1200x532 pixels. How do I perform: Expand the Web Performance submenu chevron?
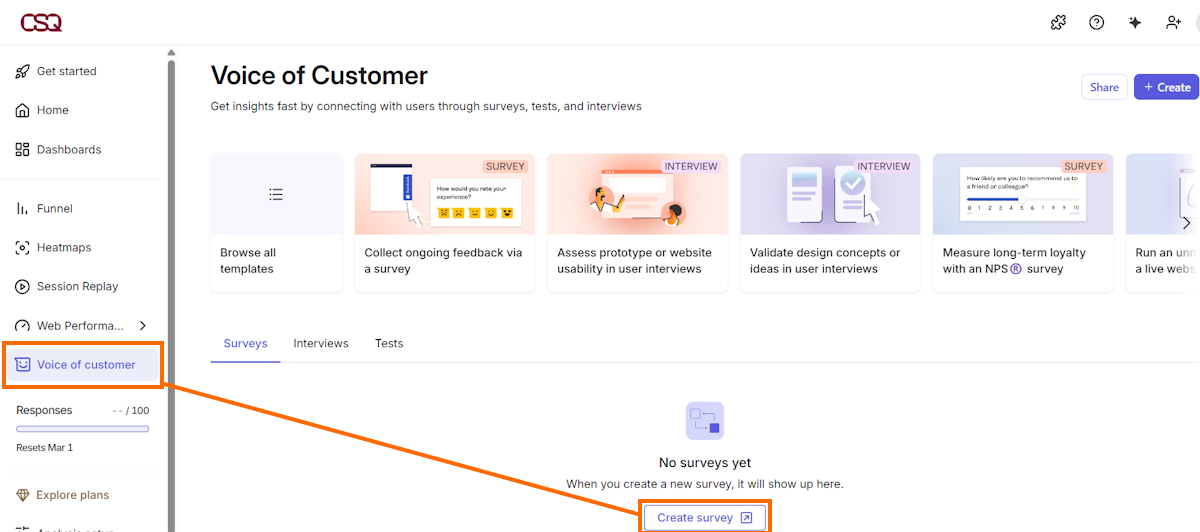142,325
